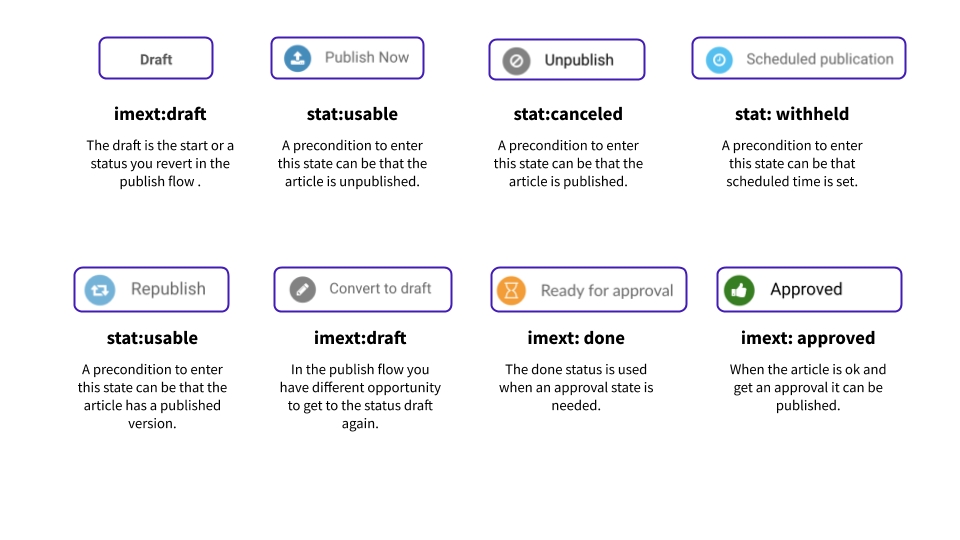Click the imext: approved heading
This screenshot has height=540, width=960.
tap(808, 338)
